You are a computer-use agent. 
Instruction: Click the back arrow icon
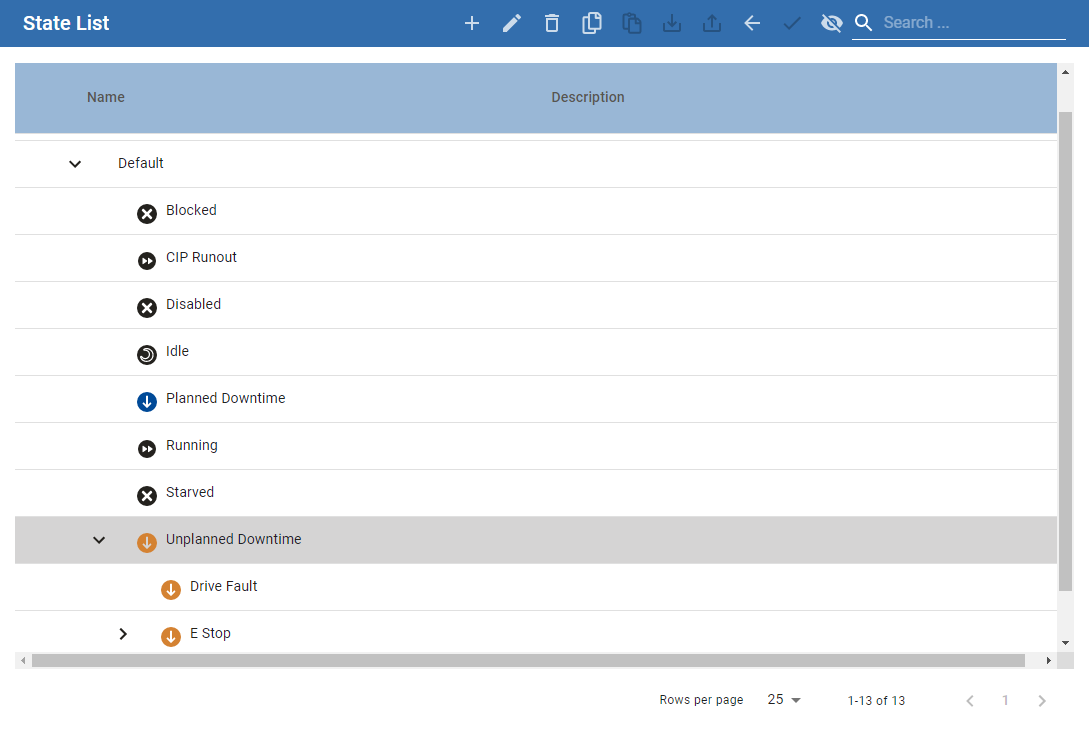click(x=752, y=23)
